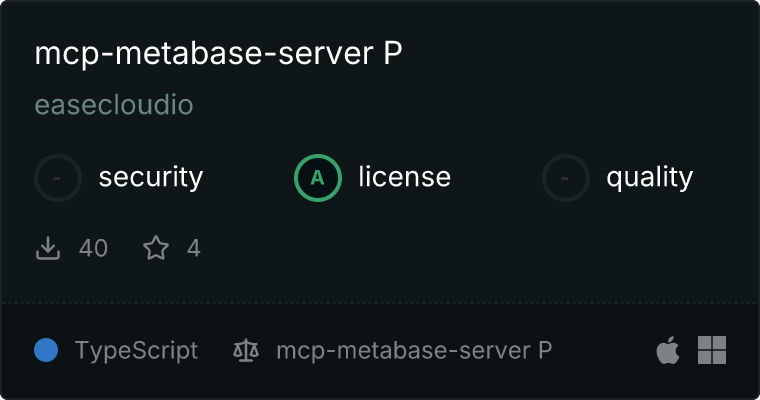Click the dashed divider line area
760x400 pixels.
coord(380,303)
